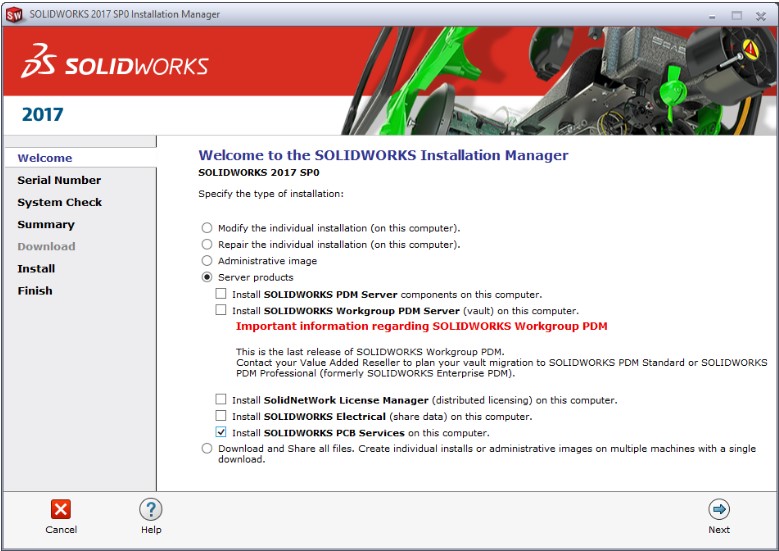Select Modify the individual installation option
Image resolution: width=779 pixels, height=551 pixels.
(x=207, y=228)
